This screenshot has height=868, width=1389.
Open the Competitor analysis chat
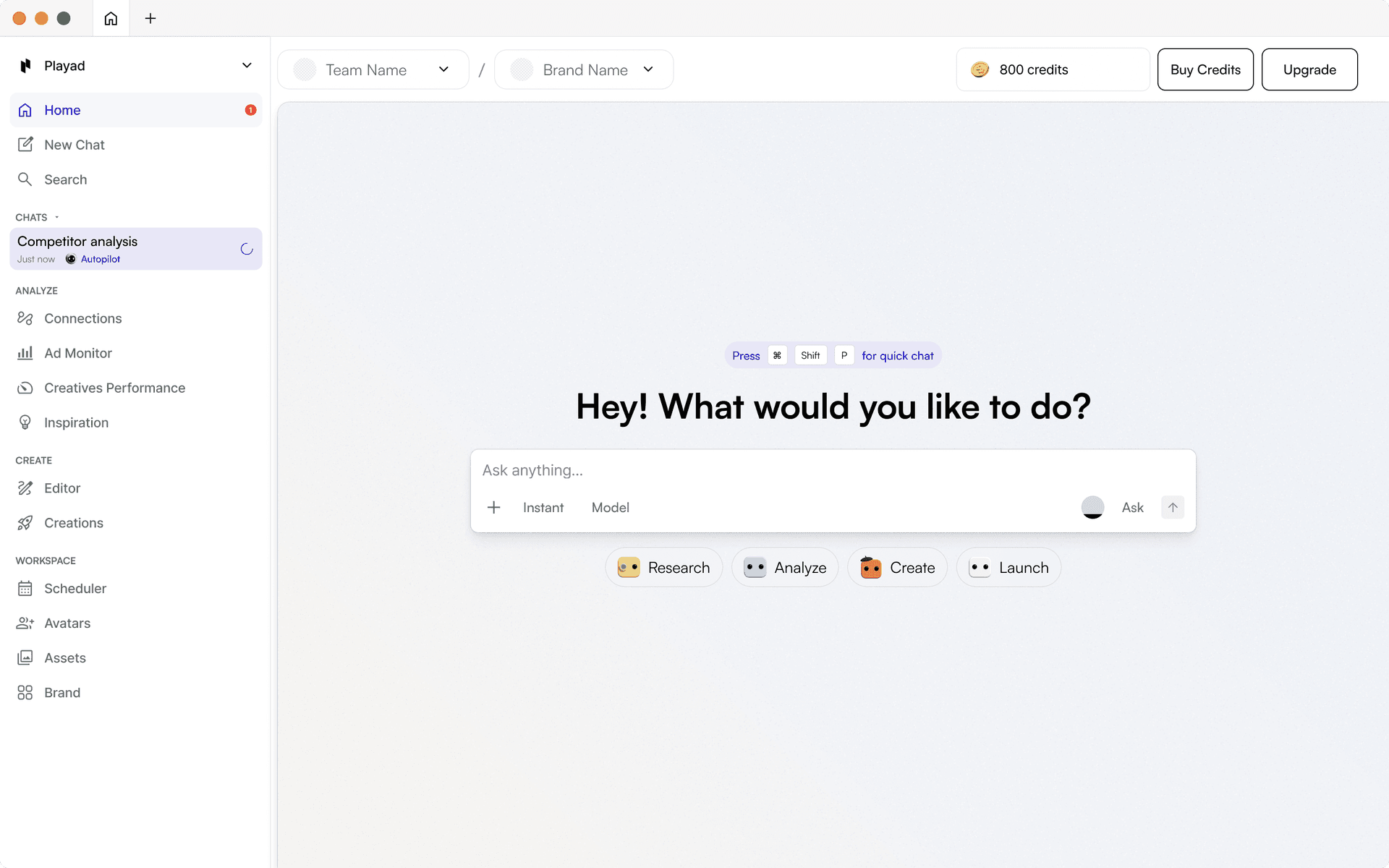(136, 249)
